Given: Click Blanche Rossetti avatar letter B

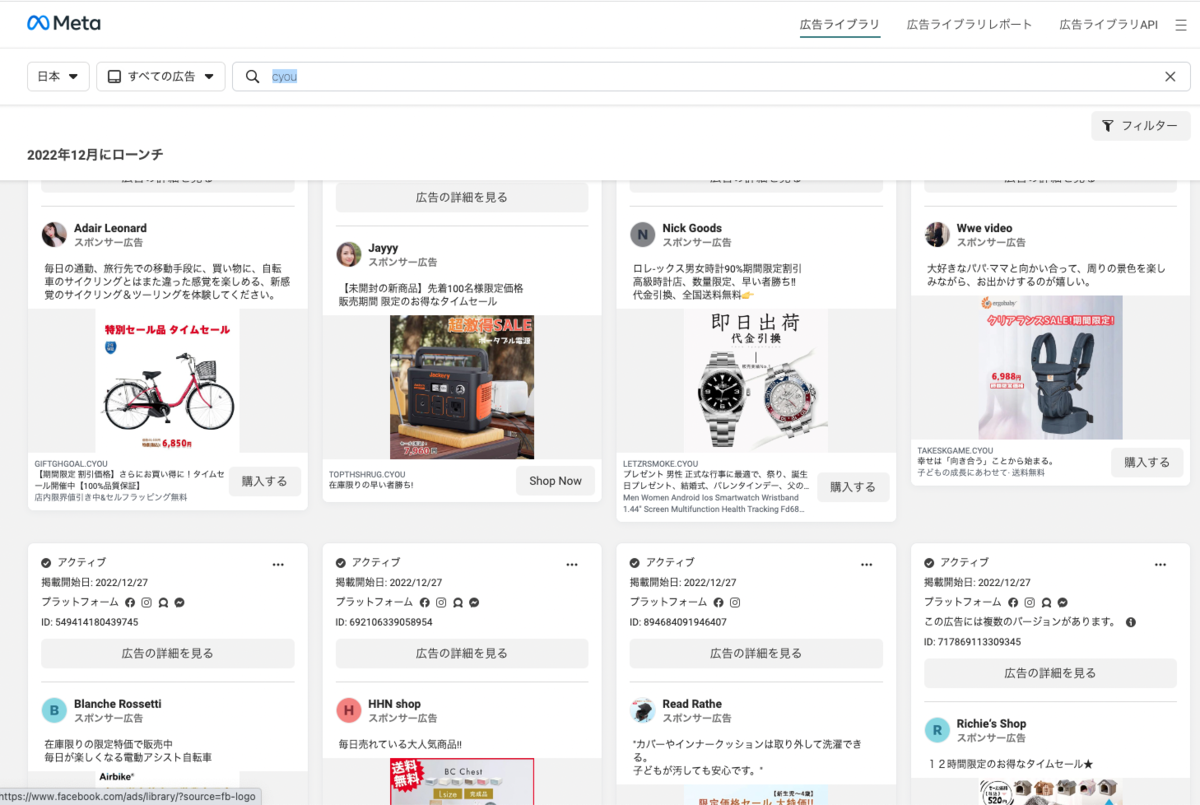Looking at the screenshot, I should click(54, 710).
